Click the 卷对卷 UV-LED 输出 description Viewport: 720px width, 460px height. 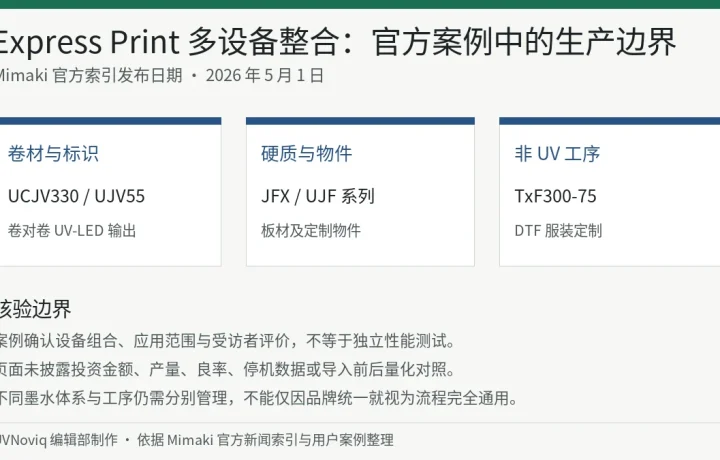tap(72, 230)
